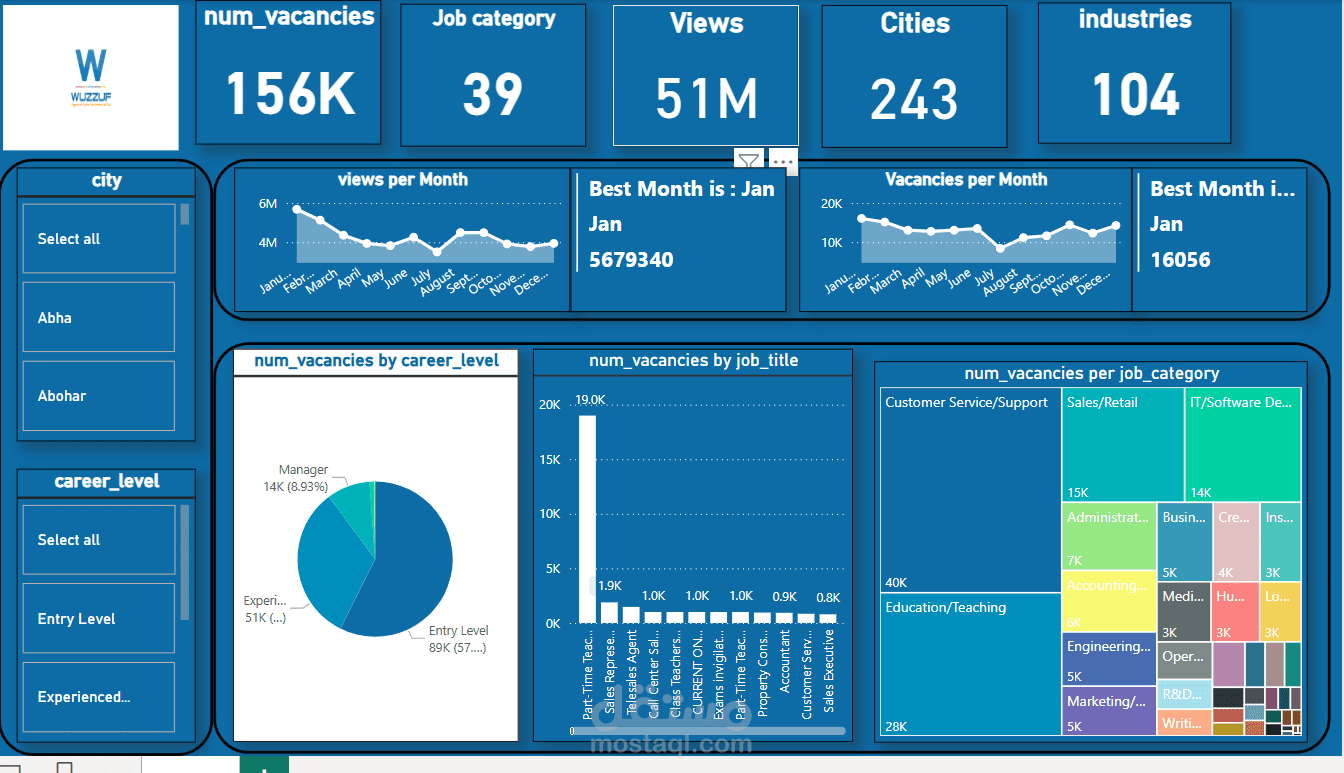Select the Views 51M card
This screenshot has width=1344, height=773.
(x=706, y=75)
